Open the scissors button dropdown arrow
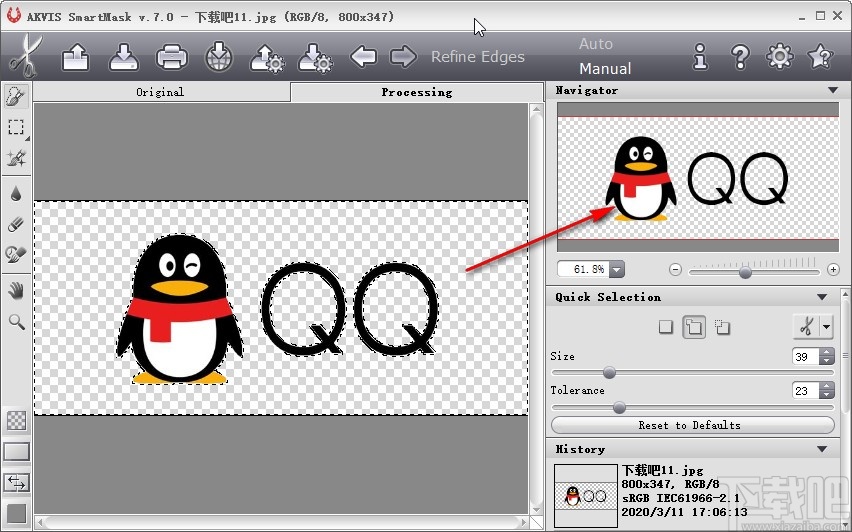 826,327
